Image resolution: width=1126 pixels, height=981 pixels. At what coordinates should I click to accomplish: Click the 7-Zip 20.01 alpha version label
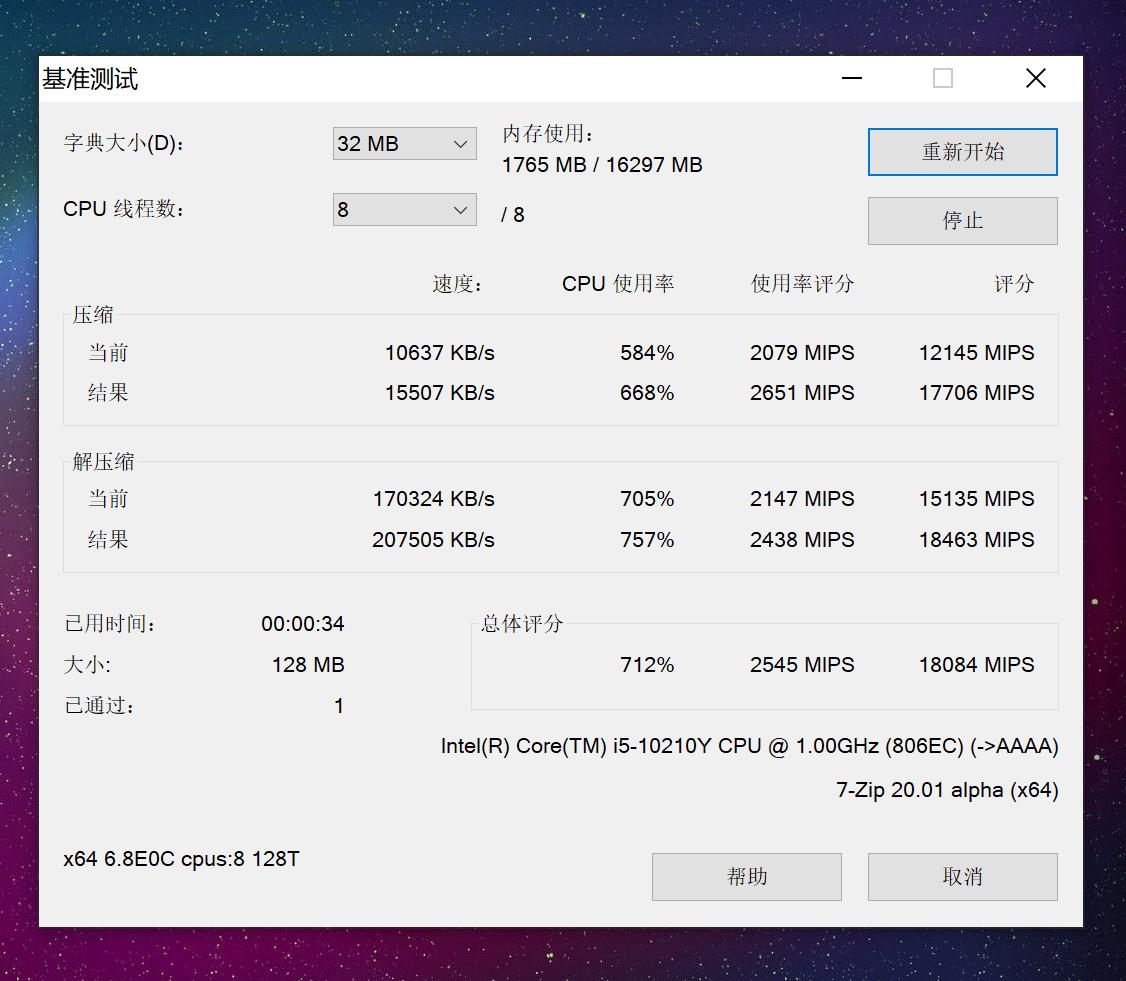click(x=946, y=790)
